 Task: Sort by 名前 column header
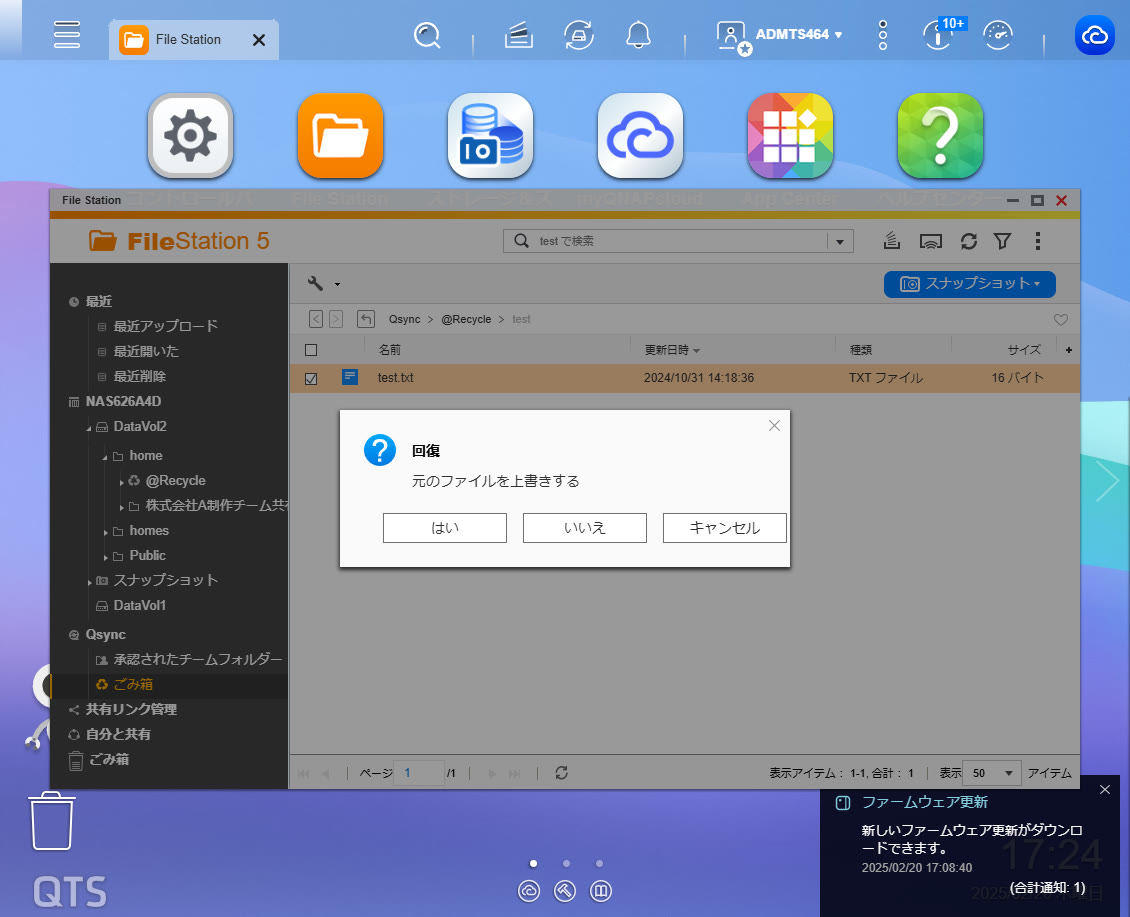tap(390, 350)
